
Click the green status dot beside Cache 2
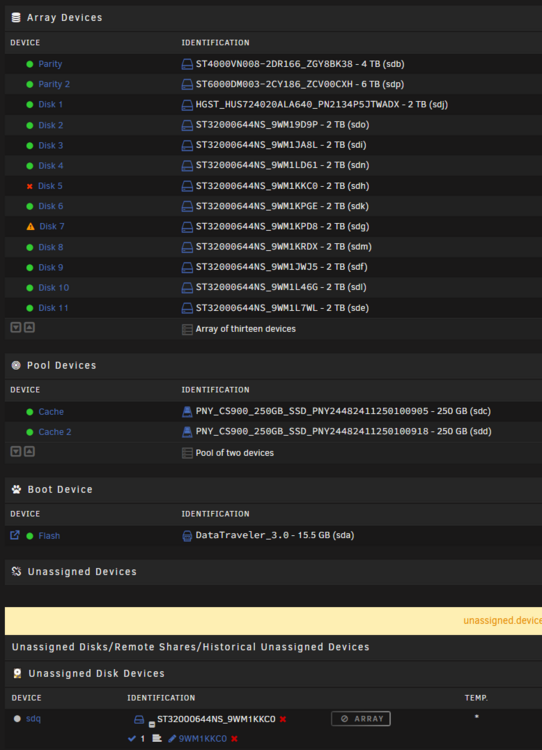(30, 432)
